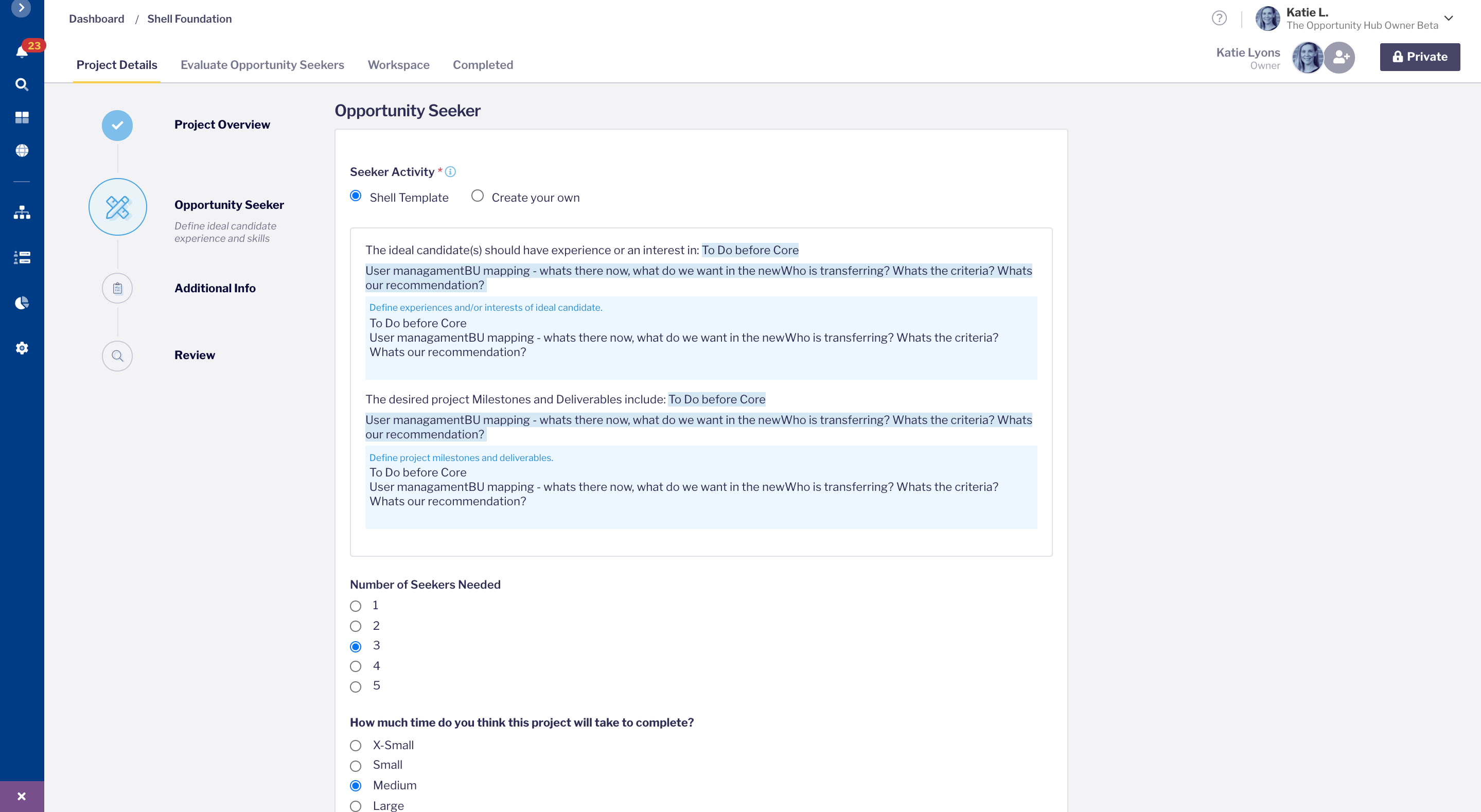This screenshot has width=1481, height=812.
Task: Open the dashboard grid icon in sidebar
Action: [x=22, y=118]
